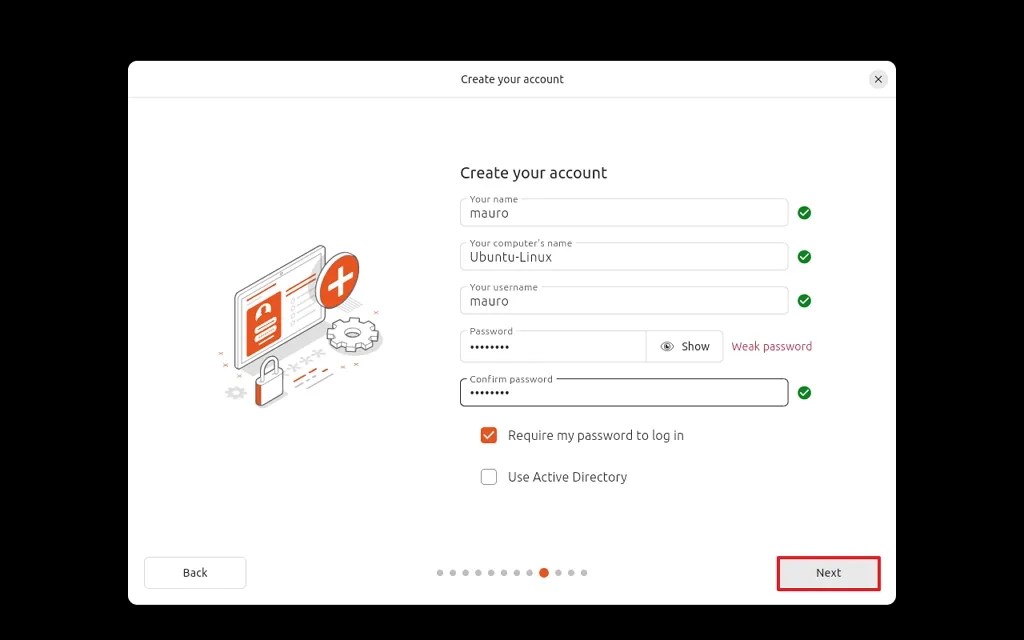Click the Show password eye icon
This screenshot has height=640, width=1024.
click(666, 346)
